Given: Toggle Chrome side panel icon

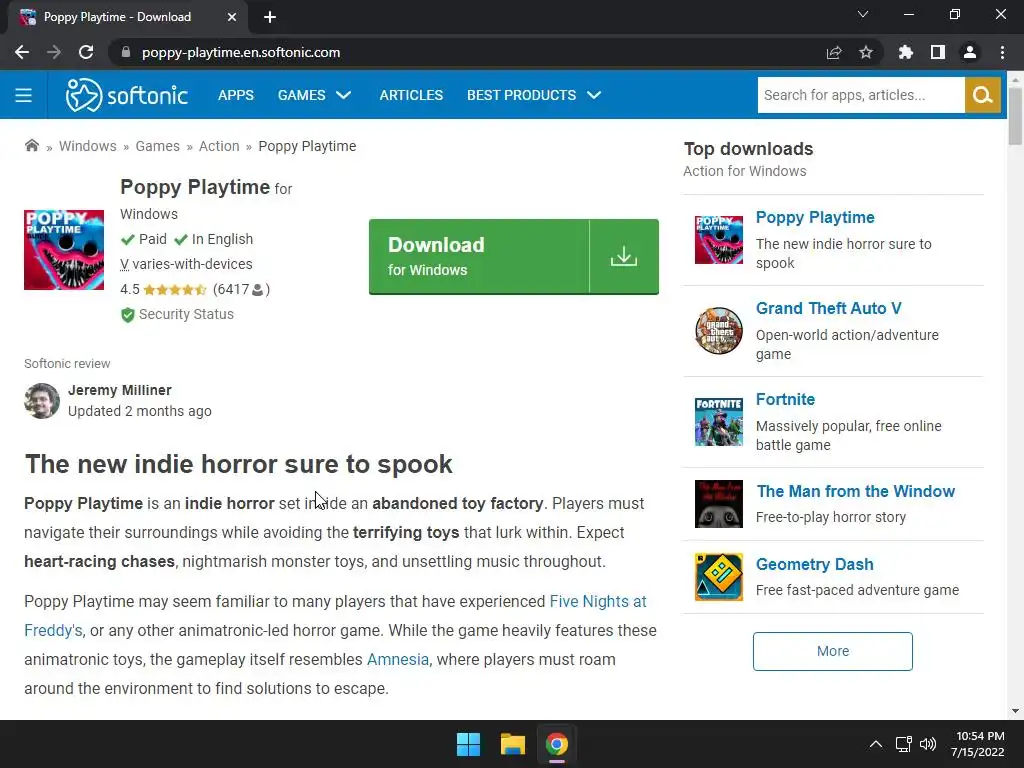Looking at the screenshot, I should (938, 52).
